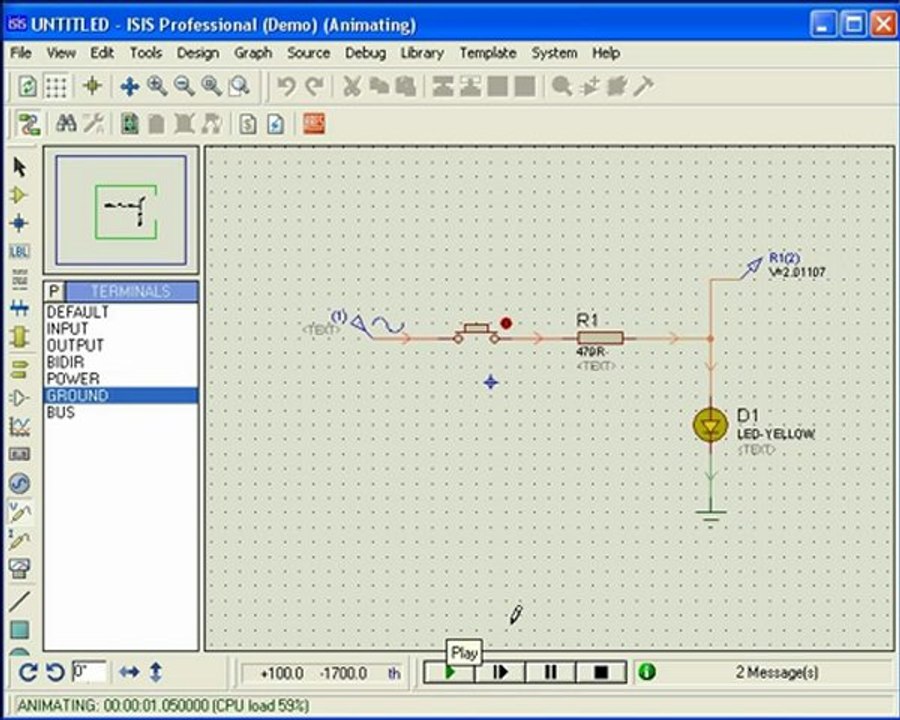Toggle the push button switch in schematic
The width and height of the screenshot is (900, 720).
coord(476,334)
